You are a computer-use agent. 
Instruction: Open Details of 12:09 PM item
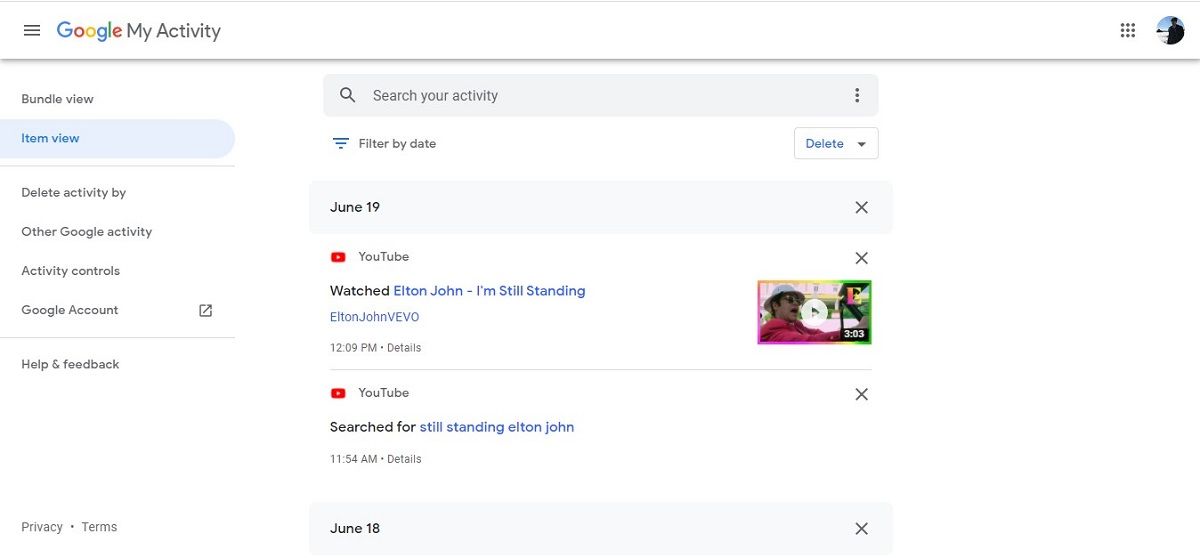tap(404, 348)
